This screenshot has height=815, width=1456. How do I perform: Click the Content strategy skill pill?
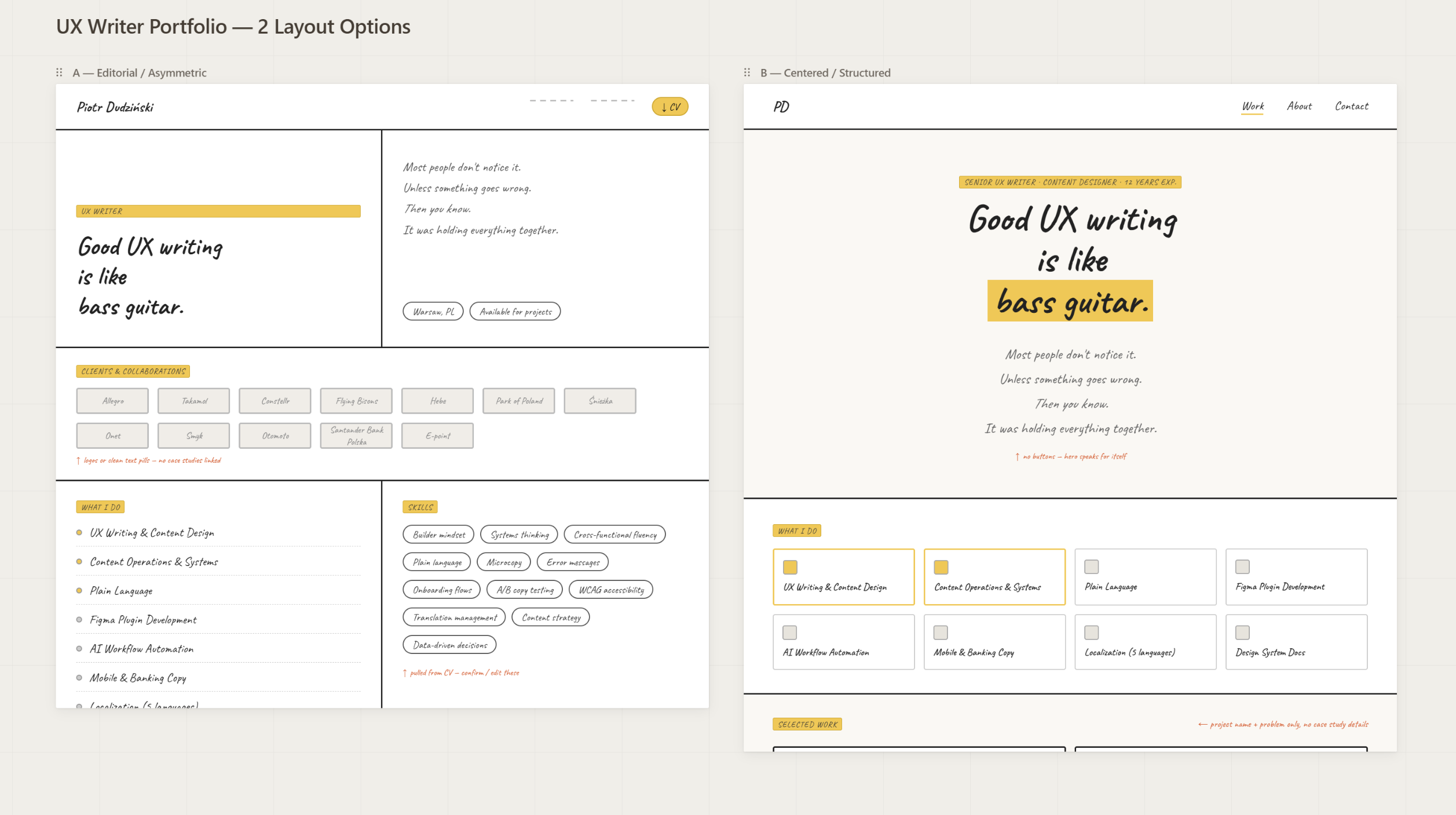point(551,617)
